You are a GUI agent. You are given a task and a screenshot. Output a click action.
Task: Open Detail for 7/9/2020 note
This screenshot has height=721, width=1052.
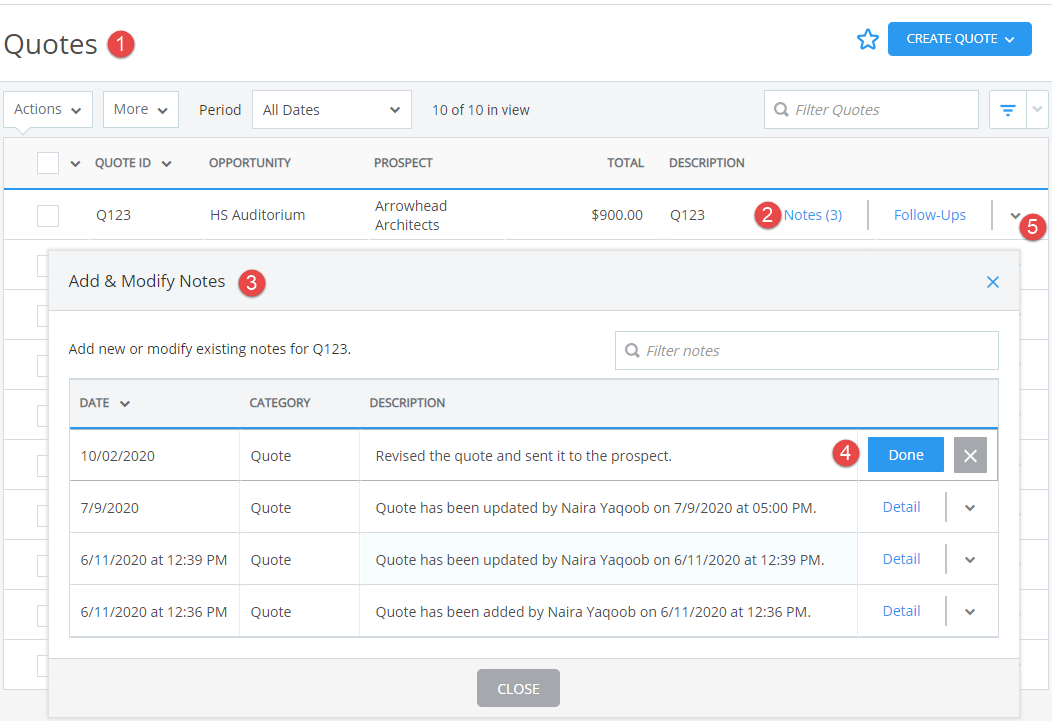(901, 507)
